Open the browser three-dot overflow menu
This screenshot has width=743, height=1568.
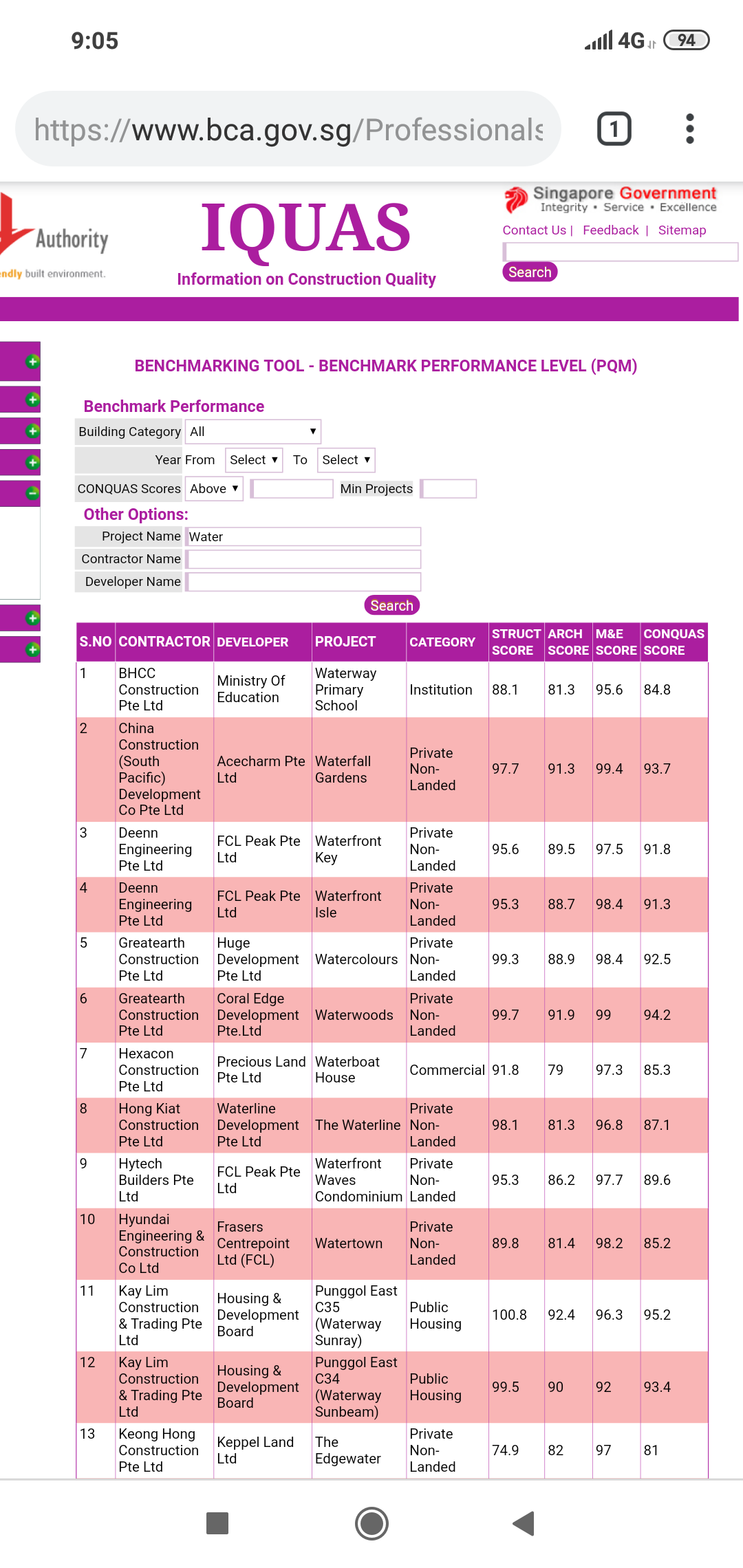tap(689, 129)
